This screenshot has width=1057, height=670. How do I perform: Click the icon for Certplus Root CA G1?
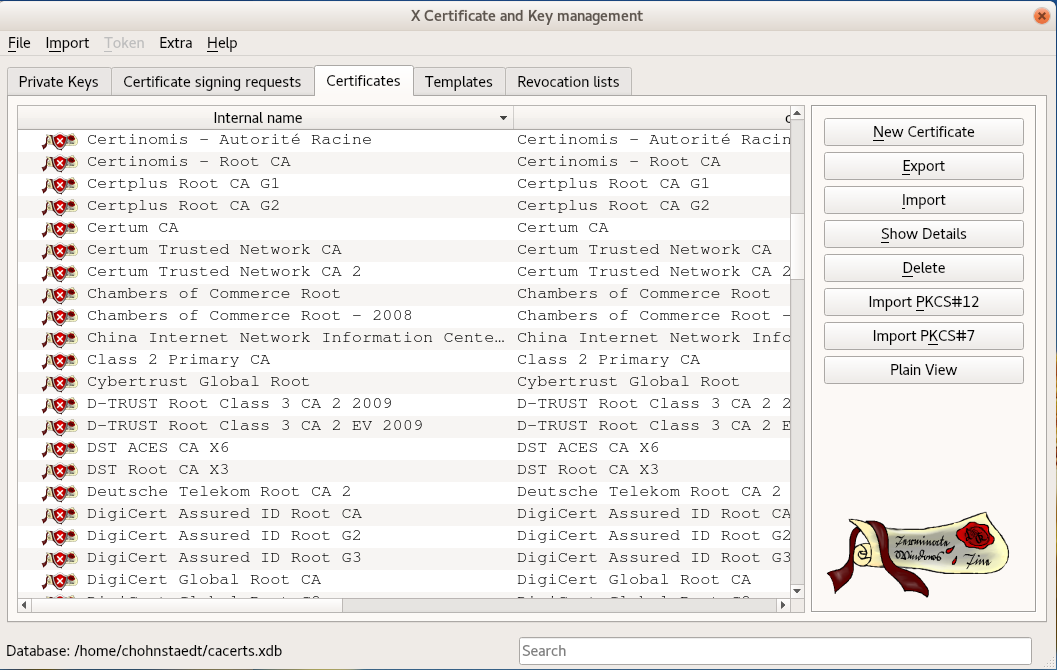click(x=59, y=184)
